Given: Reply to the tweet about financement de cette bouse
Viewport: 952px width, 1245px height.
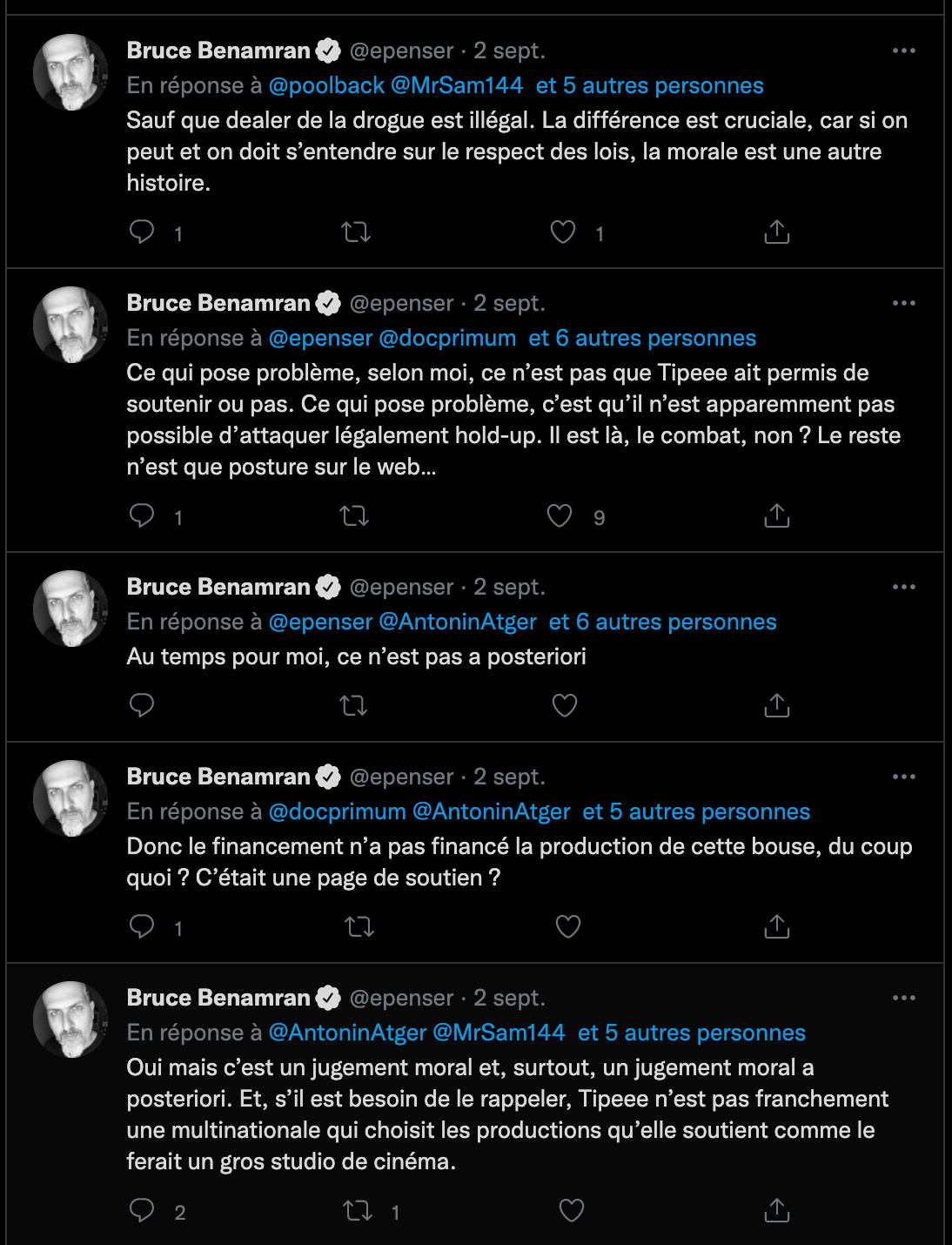Looking at the screenshot, I should click(142, 926).
